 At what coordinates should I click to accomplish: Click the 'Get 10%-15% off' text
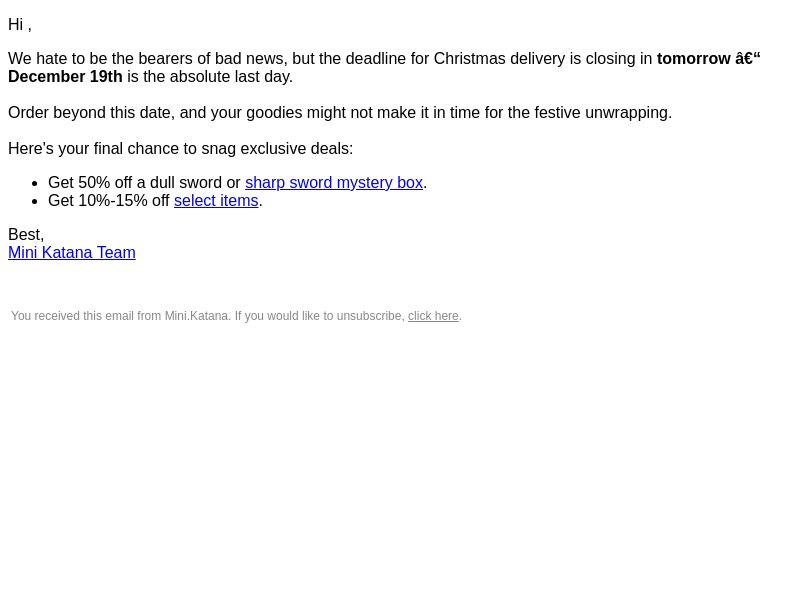coord(109,201)
